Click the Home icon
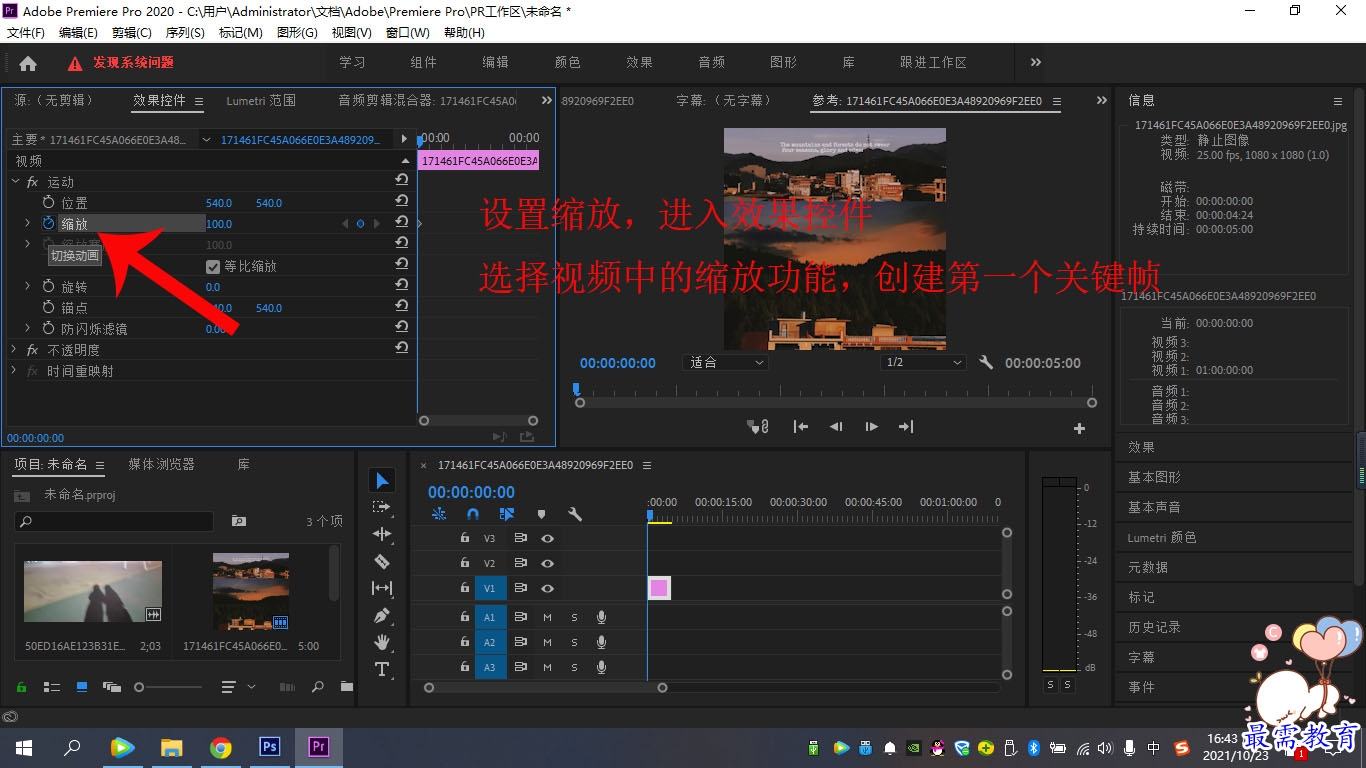This screenshot has width=1366, height=768. (28, 63)
